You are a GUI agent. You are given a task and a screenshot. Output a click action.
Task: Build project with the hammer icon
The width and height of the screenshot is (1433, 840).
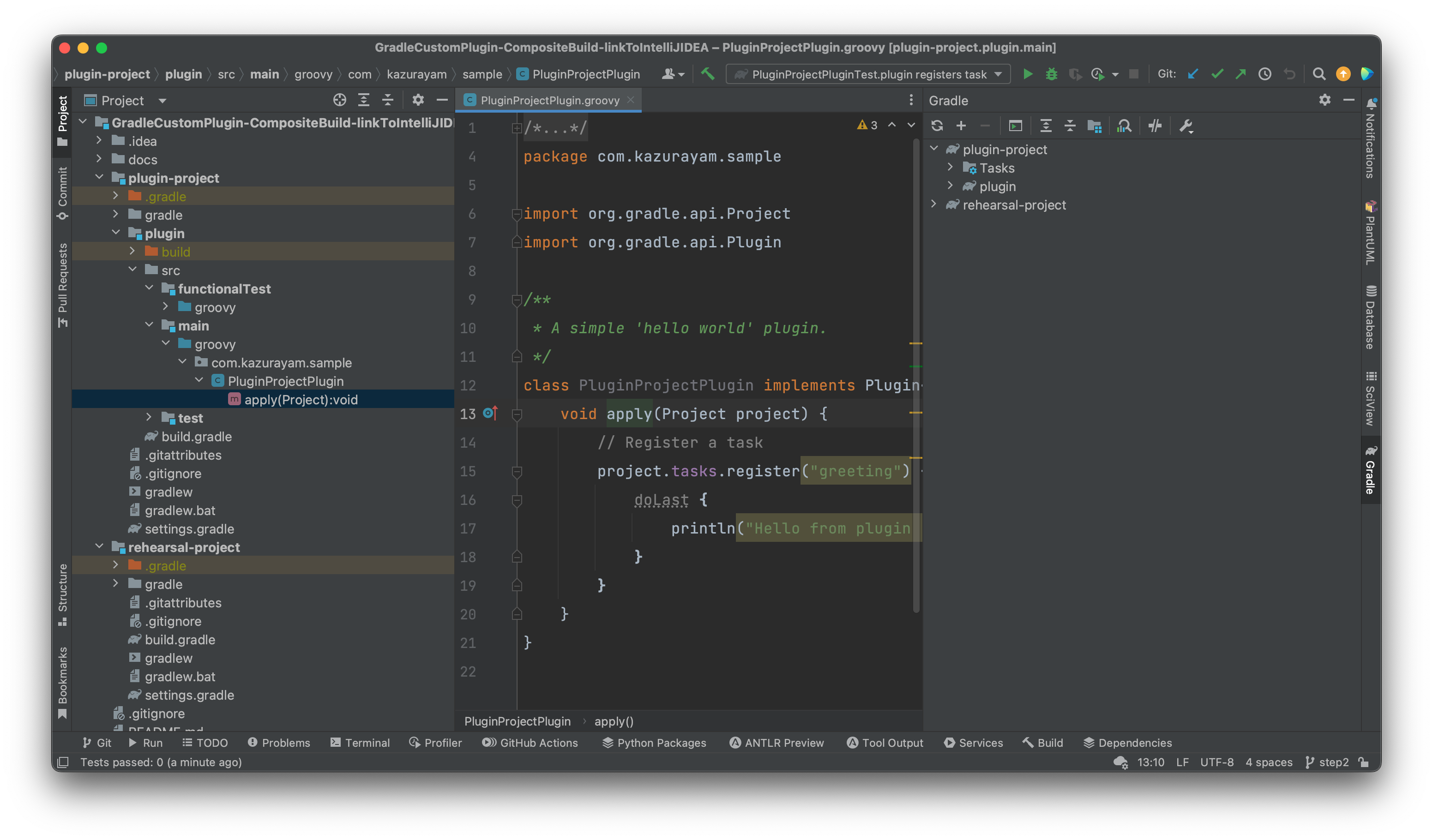[x=707, y=74]
